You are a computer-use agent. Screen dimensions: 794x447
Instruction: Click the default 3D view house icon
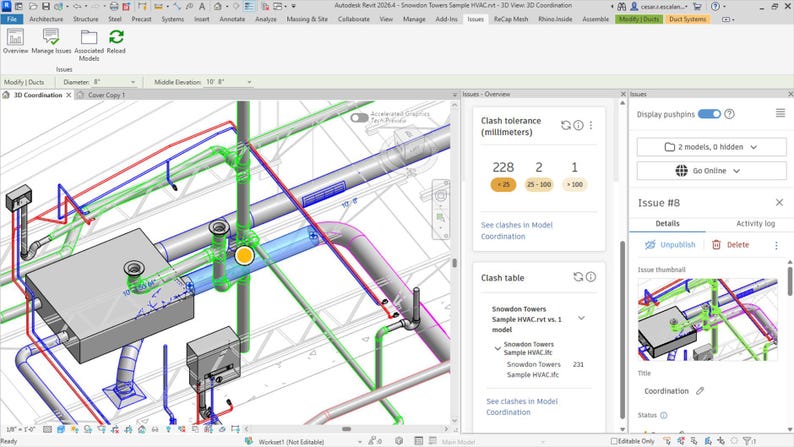[x=218, y=6]
